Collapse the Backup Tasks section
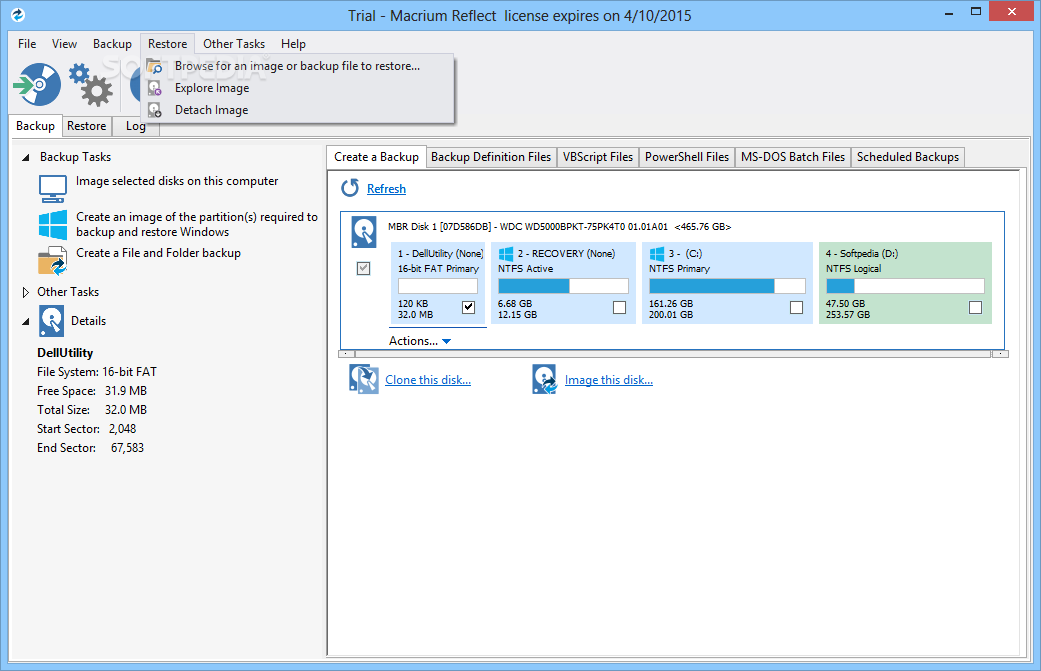Viewport: 1041px width, 671px height. pyautogui.click(x=26, y=158)
